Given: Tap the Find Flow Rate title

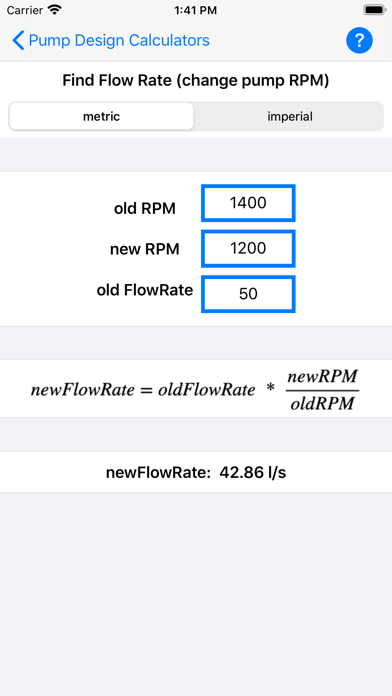Looking at the screenshot, I should click(x=196, y=81).
